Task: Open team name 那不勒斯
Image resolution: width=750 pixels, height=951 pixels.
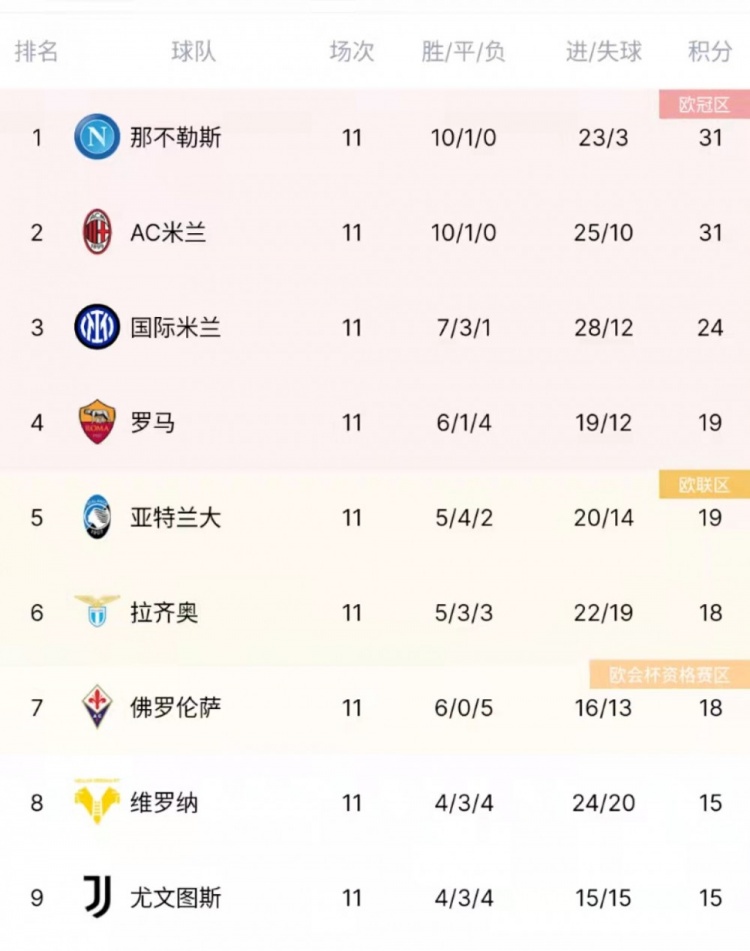Action: pyautogui.click(x=176, y=137)
